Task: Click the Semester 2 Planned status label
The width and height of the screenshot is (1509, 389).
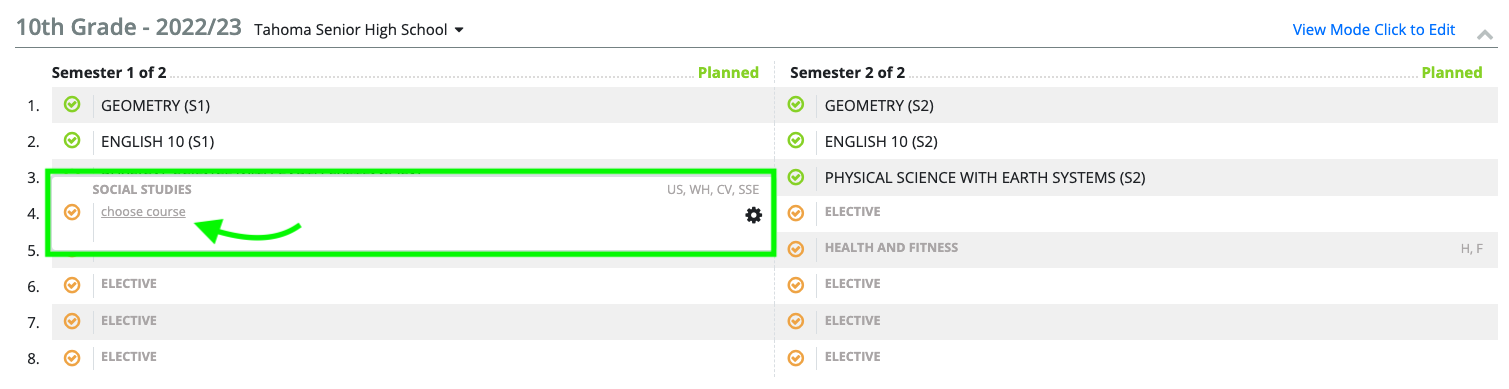Action: [1452, 72]
